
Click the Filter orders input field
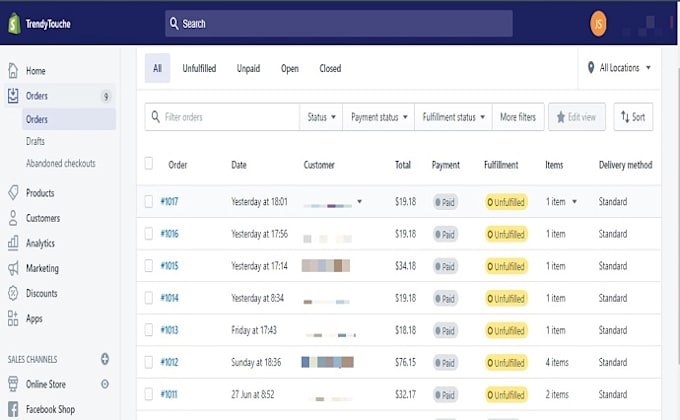pyautogui.click(x=222, y=117)
